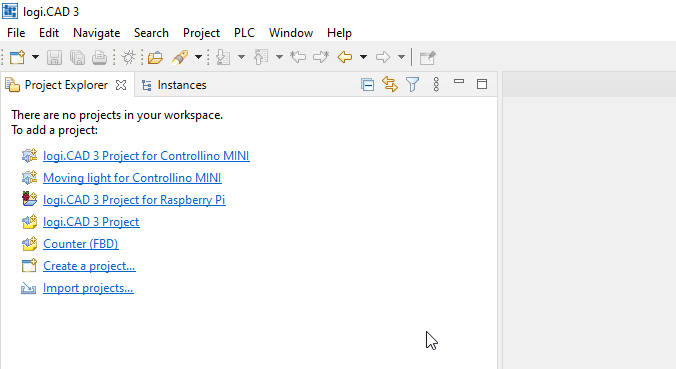676x369 pixels.
Task: Open the Back history dropdown arrow
Action: (363, 57)
